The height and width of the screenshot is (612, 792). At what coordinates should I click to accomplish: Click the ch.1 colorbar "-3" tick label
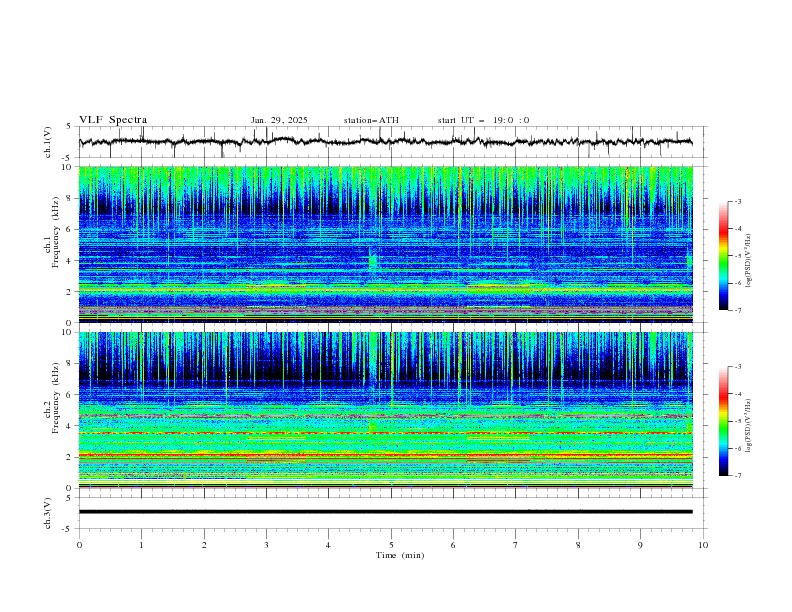(x=737, y=201)
